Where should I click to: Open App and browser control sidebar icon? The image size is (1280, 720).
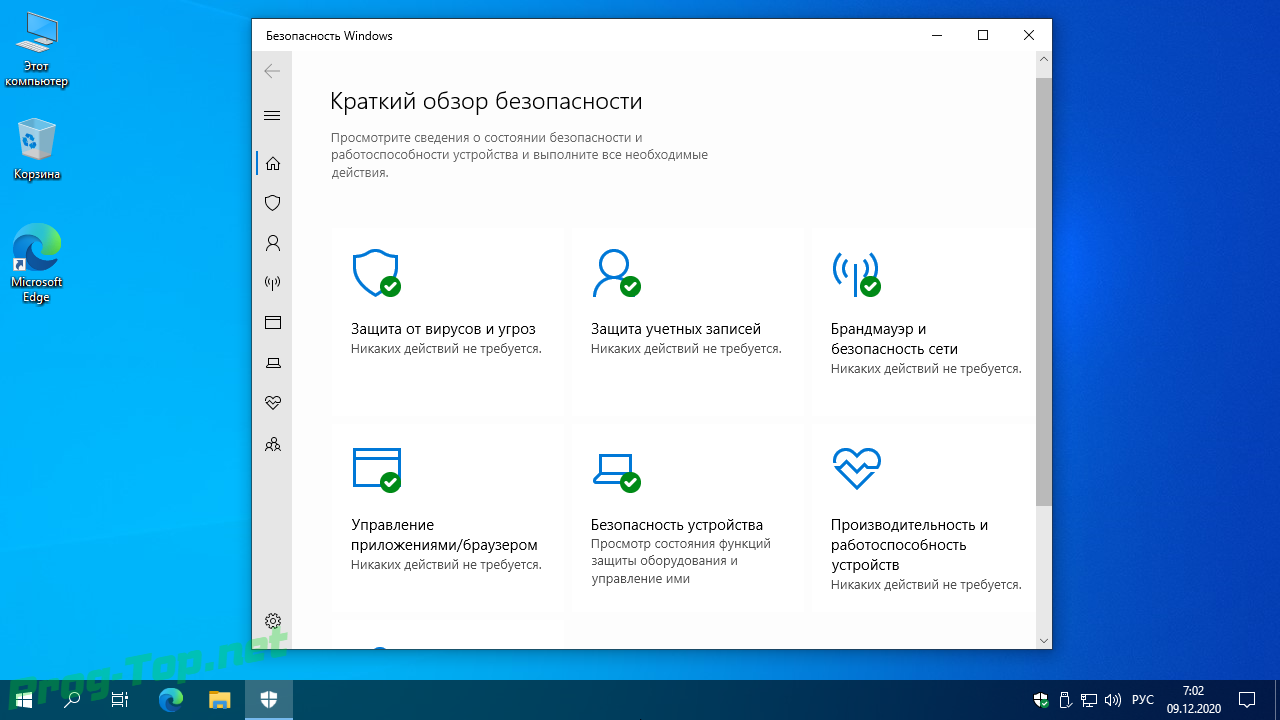click(272, 323)
